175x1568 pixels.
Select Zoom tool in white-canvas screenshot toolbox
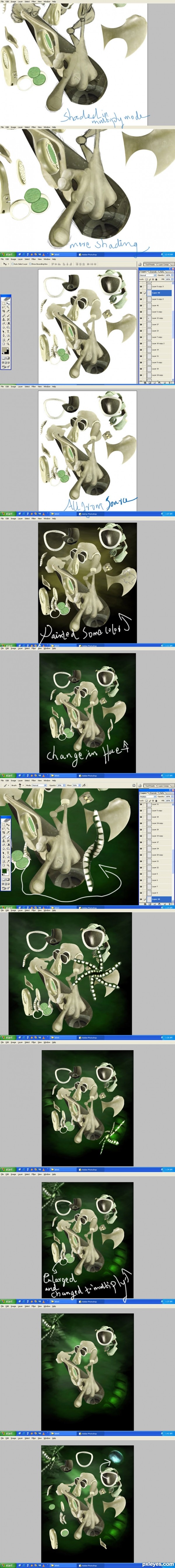click(x=8, y=344)
